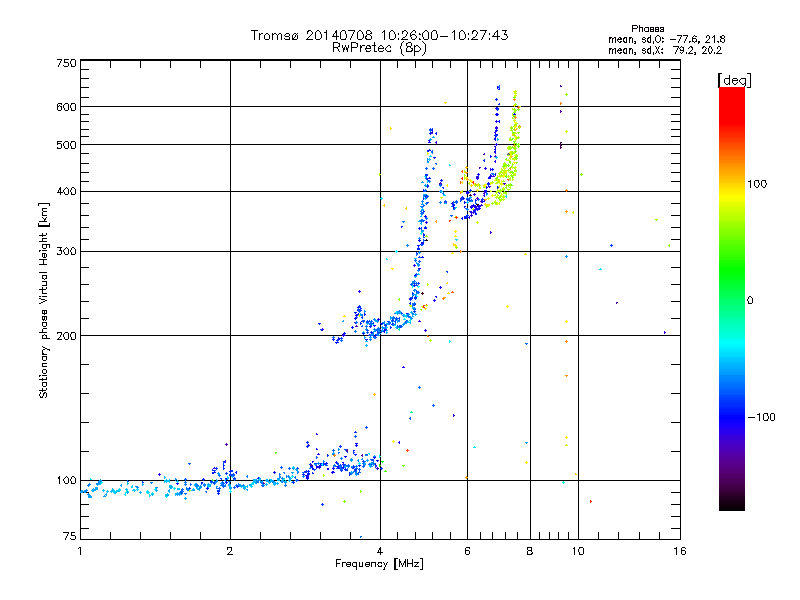The image size is (800, 600).
Task: Click the x-axis tick label '16'
Action: point(680,551)
